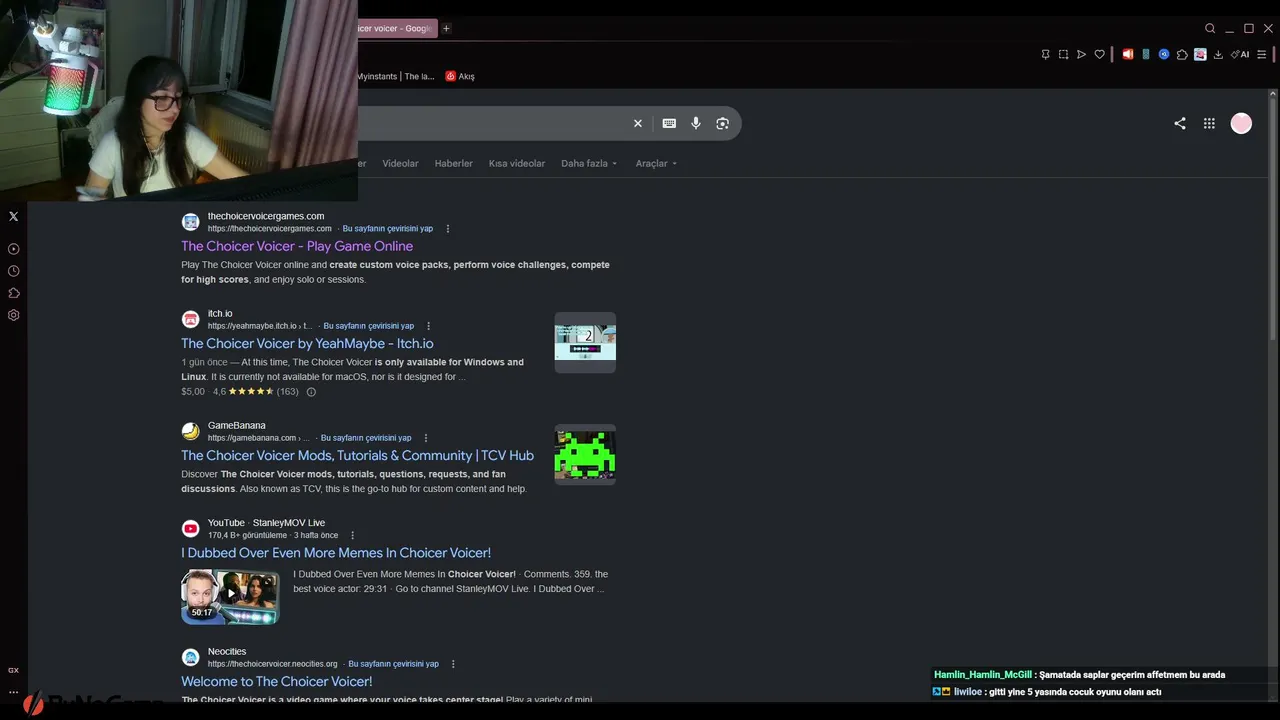Open more options for the Neocities result
The width and height of the screenshot is (1280, 720).
453,664
